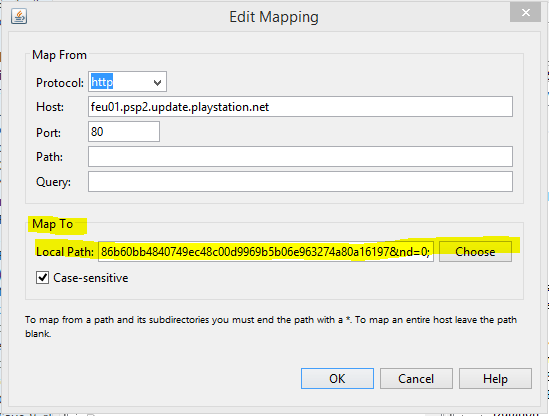Focus the Host field with feu01.psp2.update.playstation.net
This screenshot has width=549, height=416.
(x=300, y=107)
